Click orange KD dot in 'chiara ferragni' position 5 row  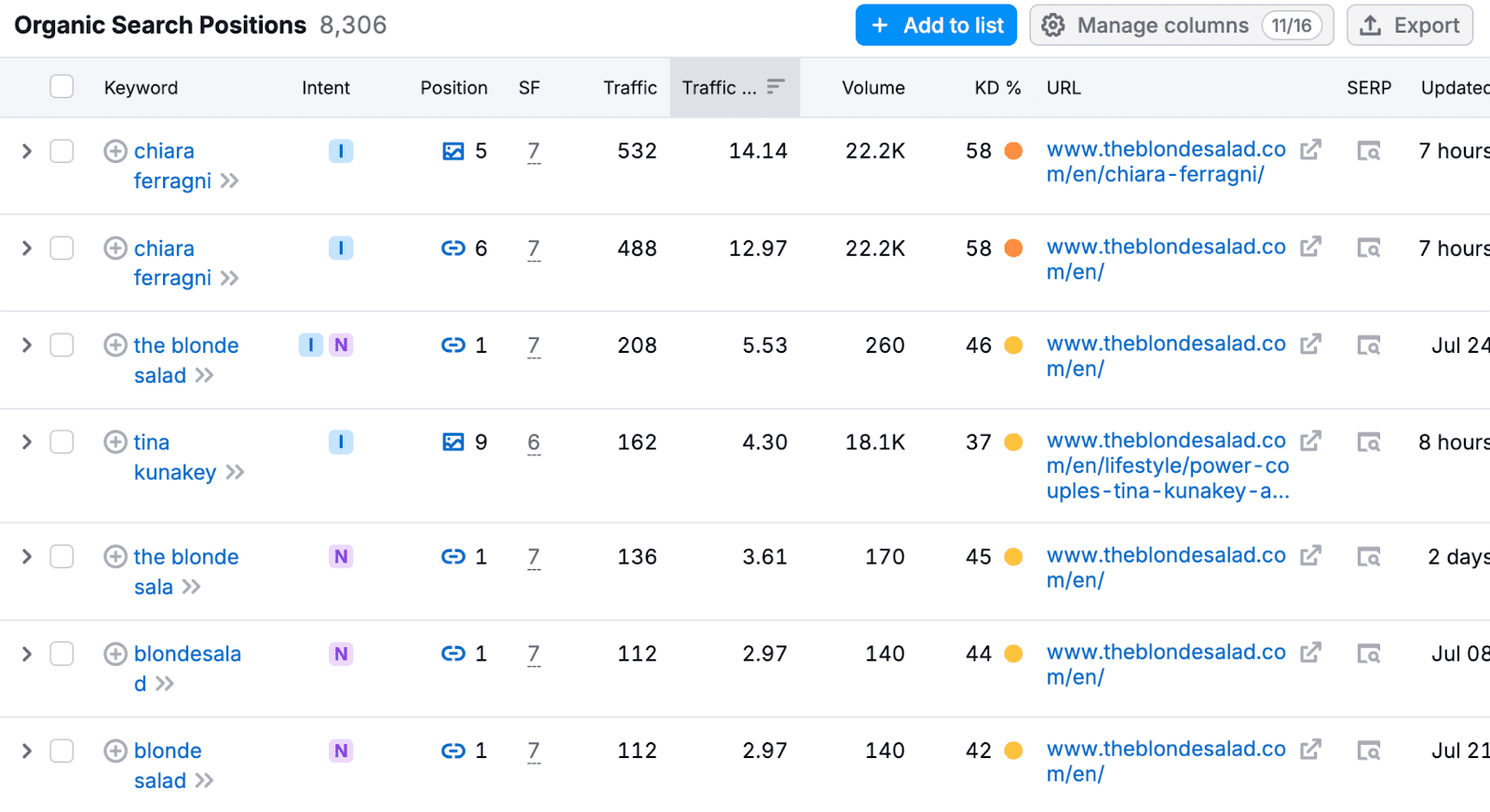coord(1014,151)
